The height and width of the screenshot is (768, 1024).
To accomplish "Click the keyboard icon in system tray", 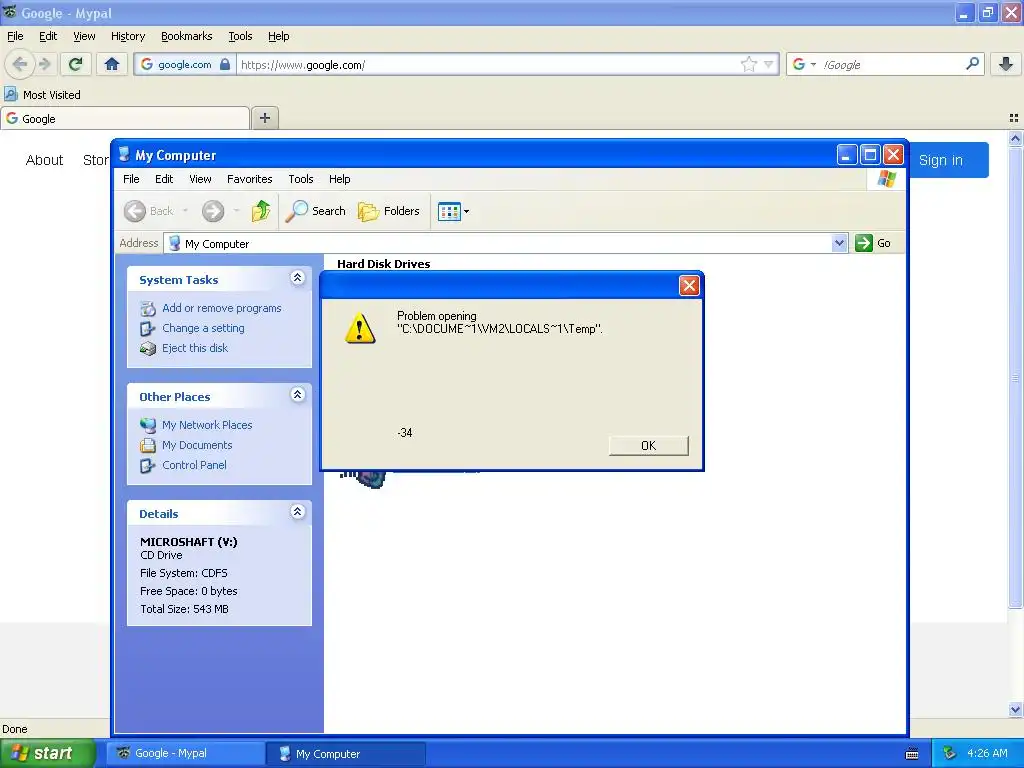I will pyautogui.click(x=912, y=754).
